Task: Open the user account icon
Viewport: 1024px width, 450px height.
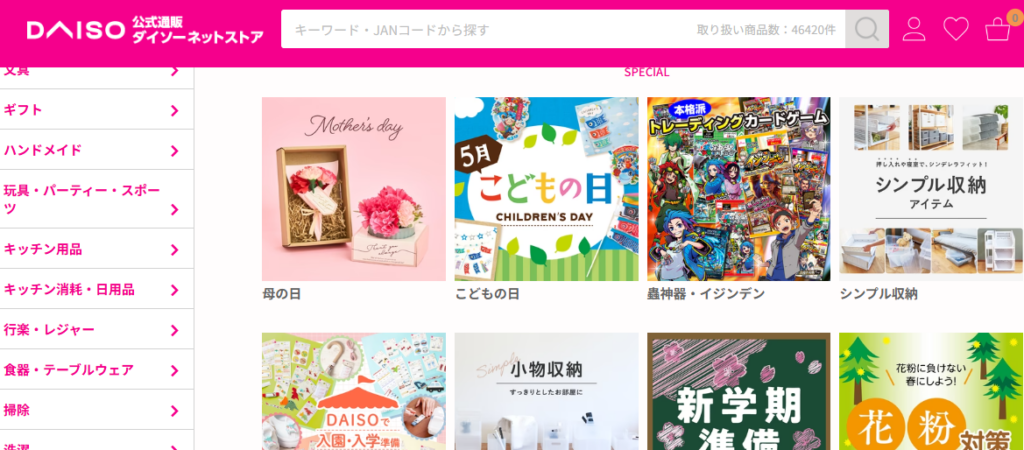Action: (x=914, y=29)
